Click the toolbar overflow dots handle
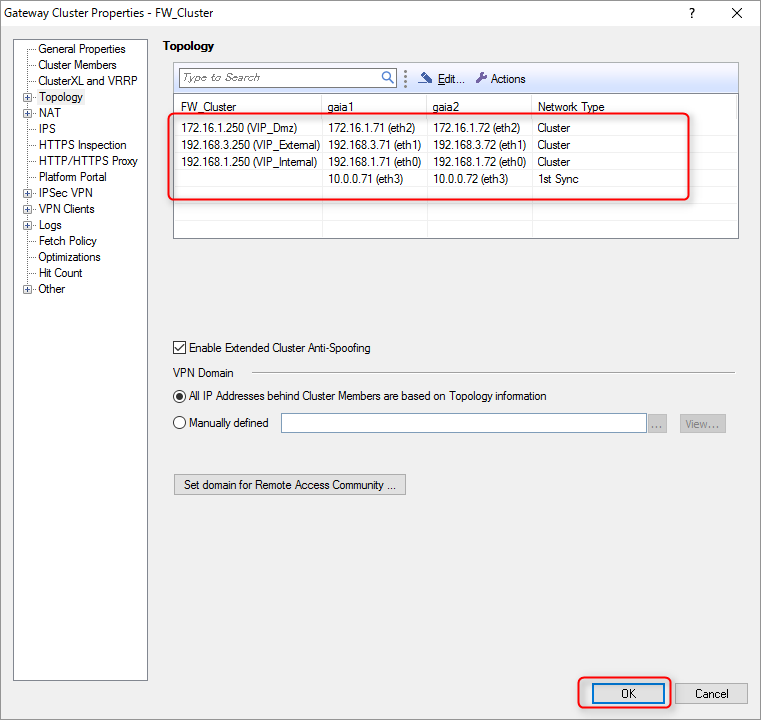The height and width of the screenshot is (720, 761). pos(405,79)
